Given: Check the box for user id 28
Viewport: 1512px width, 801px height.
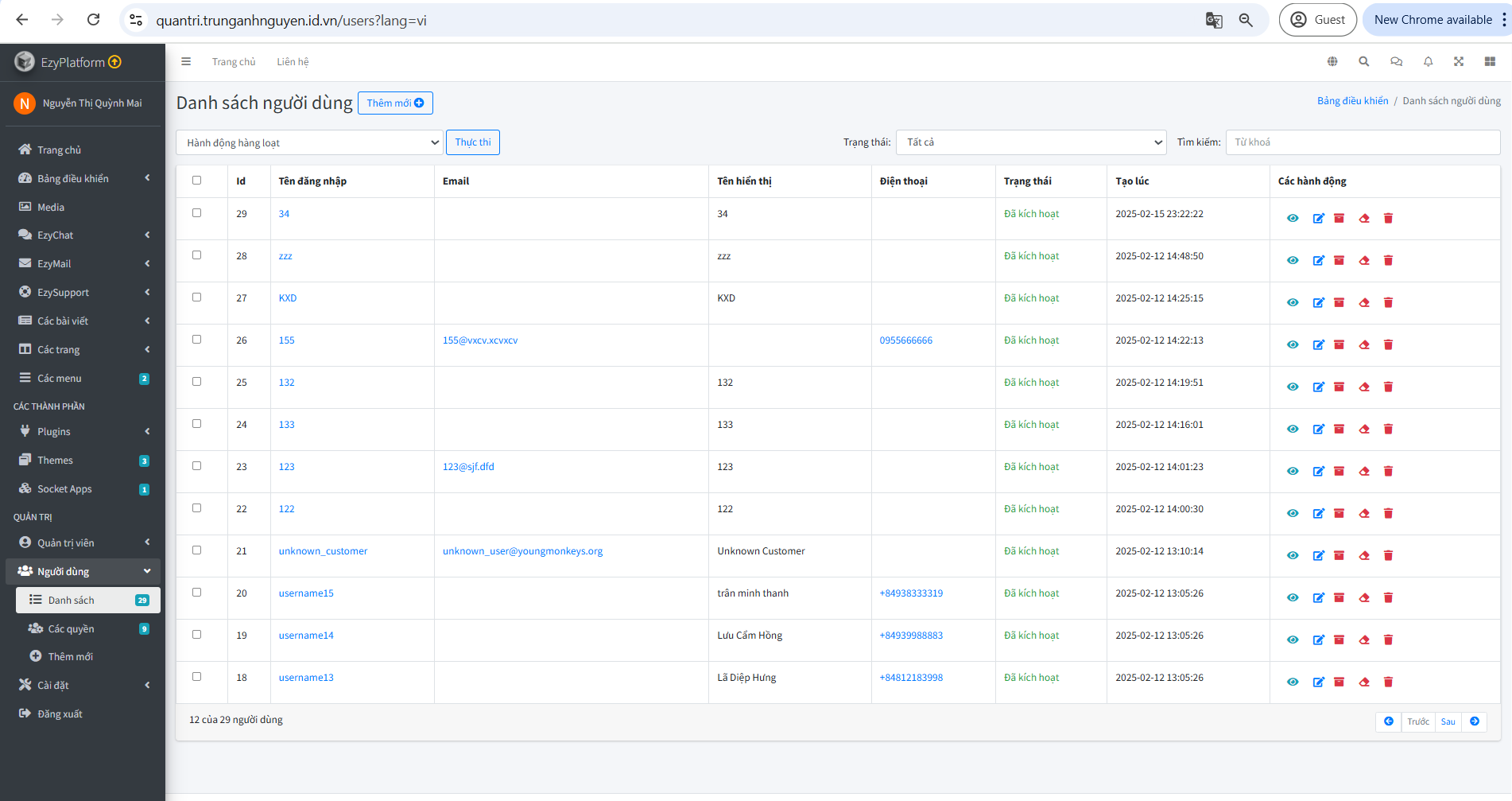Looking at the screenshot, I should click(x=196, y=255).
